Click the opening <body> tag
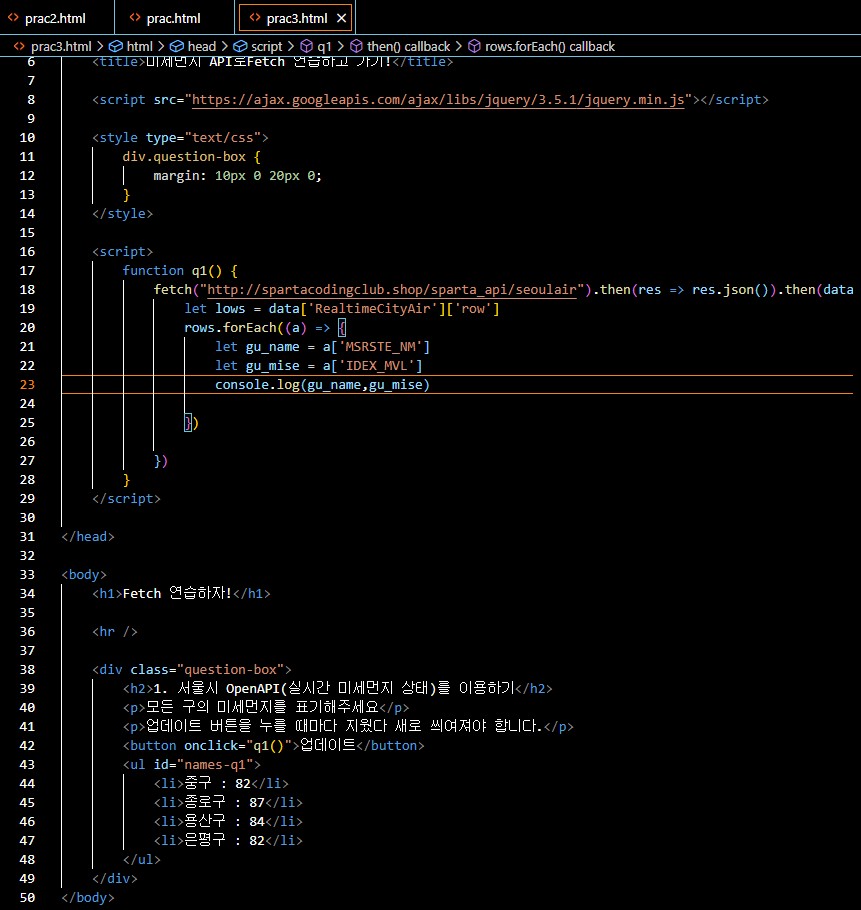The height and width of the screenshot is (910, 861). click(84, 575)
